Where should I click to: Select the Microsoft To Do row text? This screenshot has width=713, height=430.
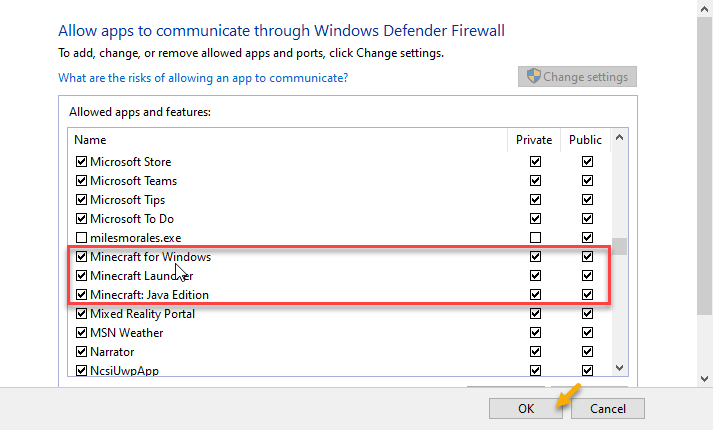point(132,219)
